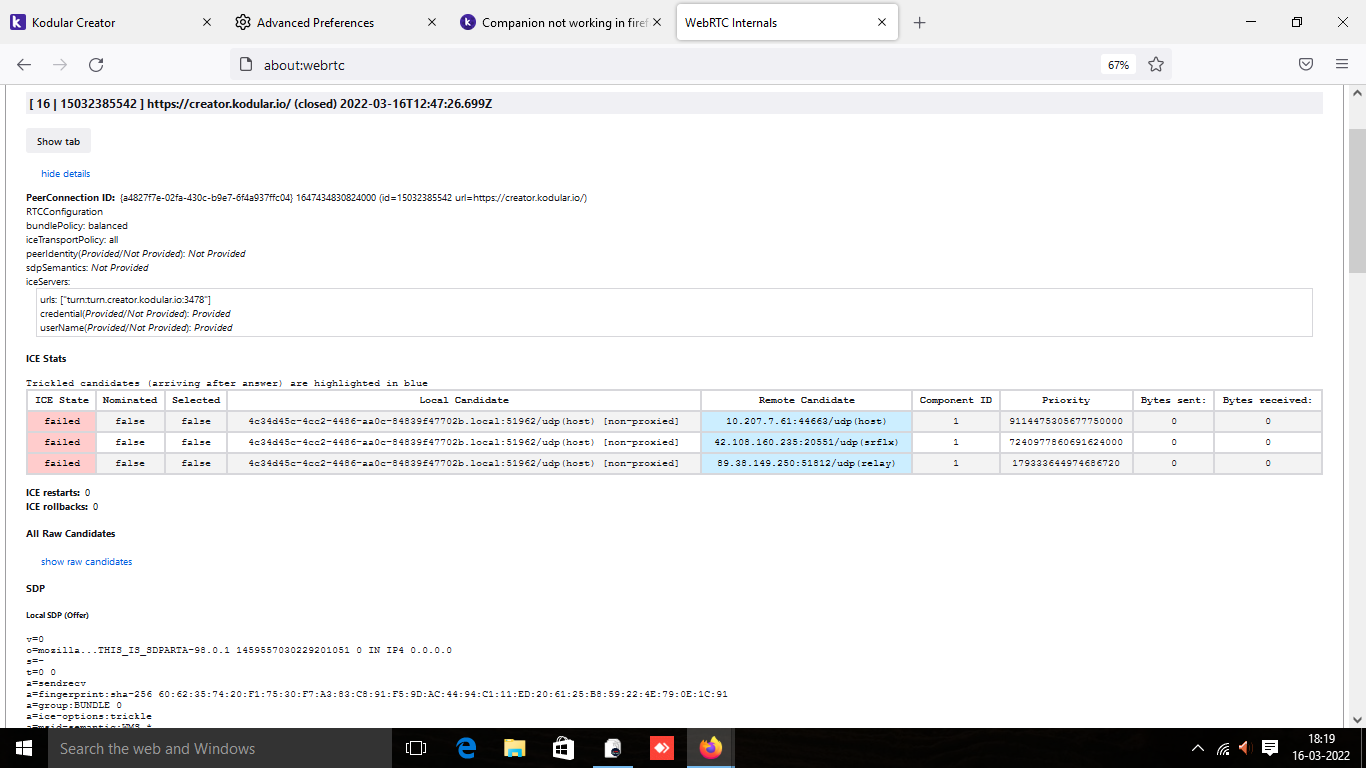Image resolution: width=1366 pixels, height=768 pixels.
Task: Close the Kodular Creator tab
Action: pos(207,23)
